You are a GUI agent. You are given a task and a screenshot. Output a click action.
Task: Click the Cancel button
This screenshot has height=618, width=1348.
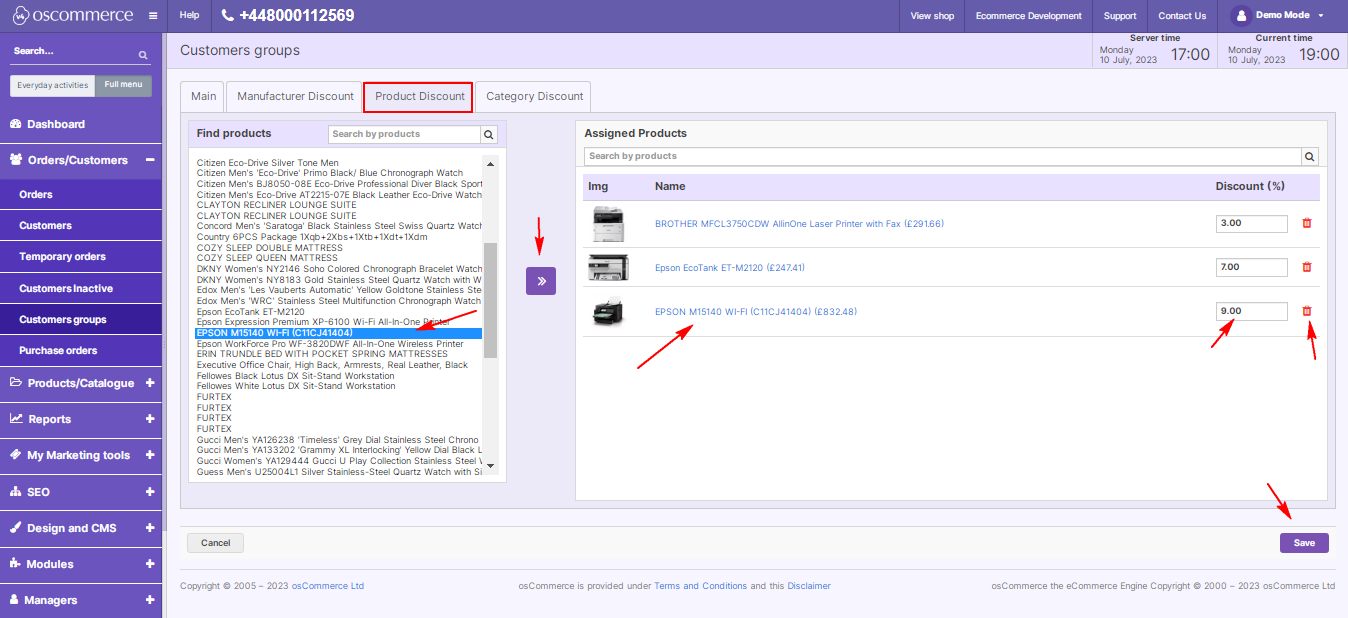pos(215,543)
